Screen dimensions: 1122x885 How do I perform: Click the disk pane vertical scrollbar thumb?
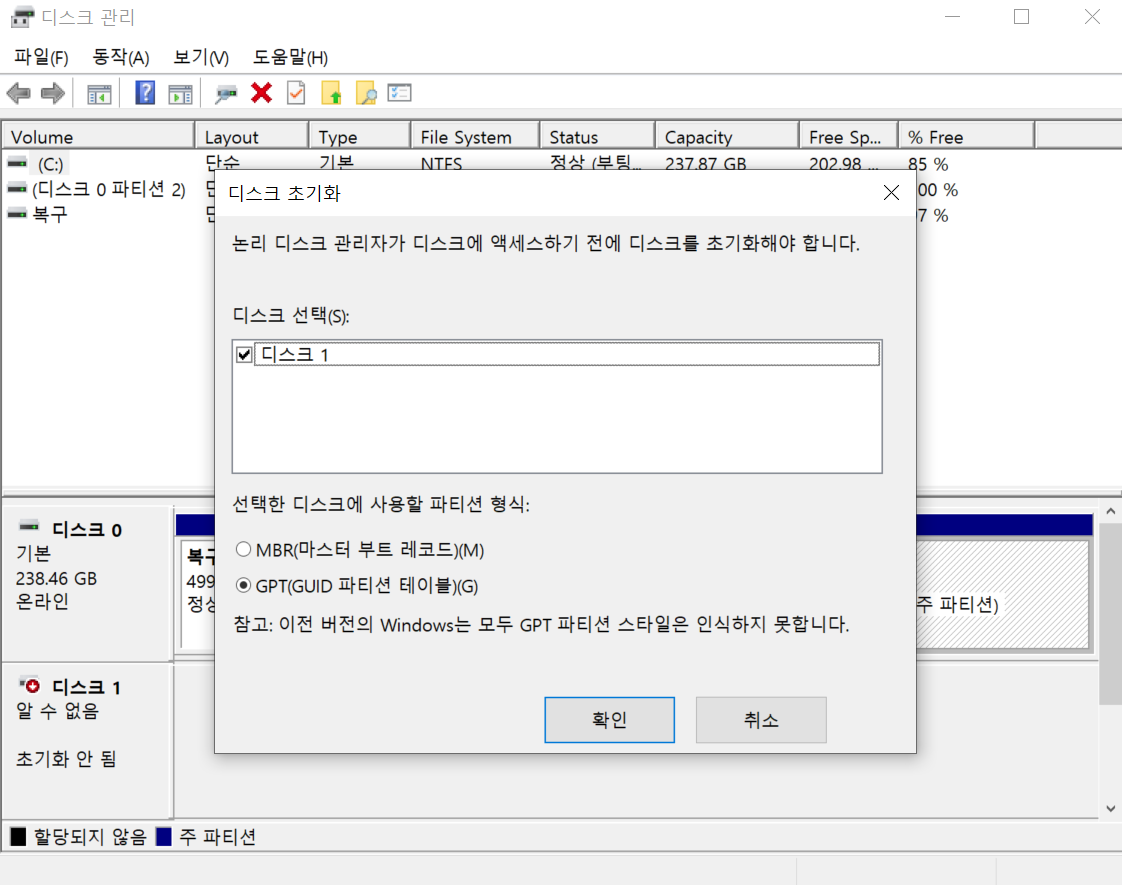(x=1111, y=613)
